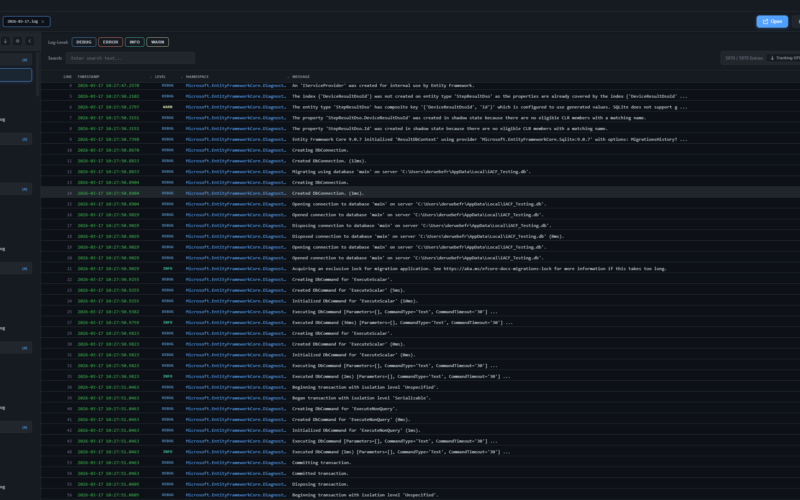Select 'Disposing transaction.' message

(x=320, y=484)
